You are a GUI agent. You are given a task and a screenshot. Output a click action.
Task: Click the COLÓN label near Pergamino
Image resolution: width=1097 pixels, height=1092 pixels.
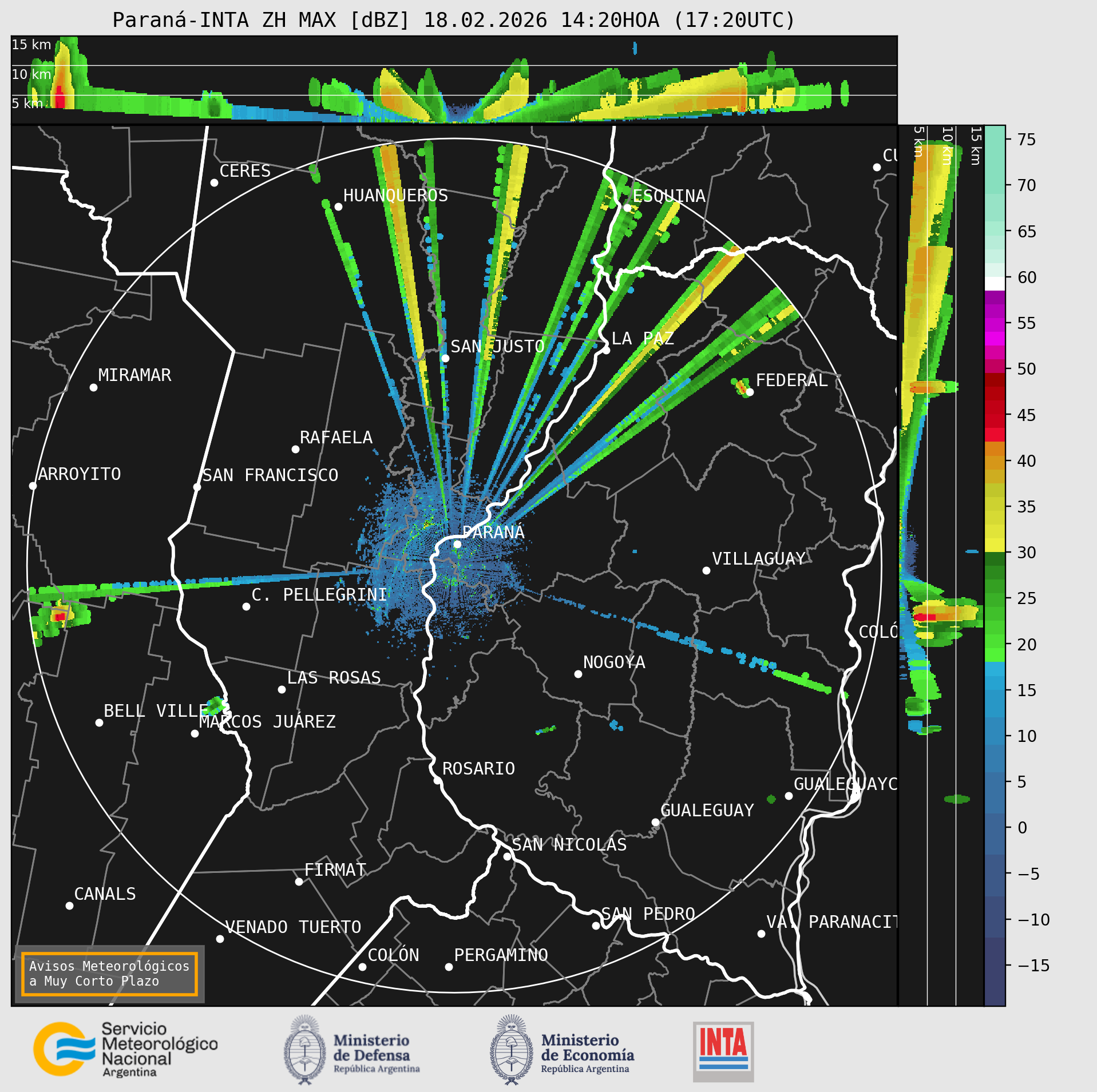pos(393,955)
